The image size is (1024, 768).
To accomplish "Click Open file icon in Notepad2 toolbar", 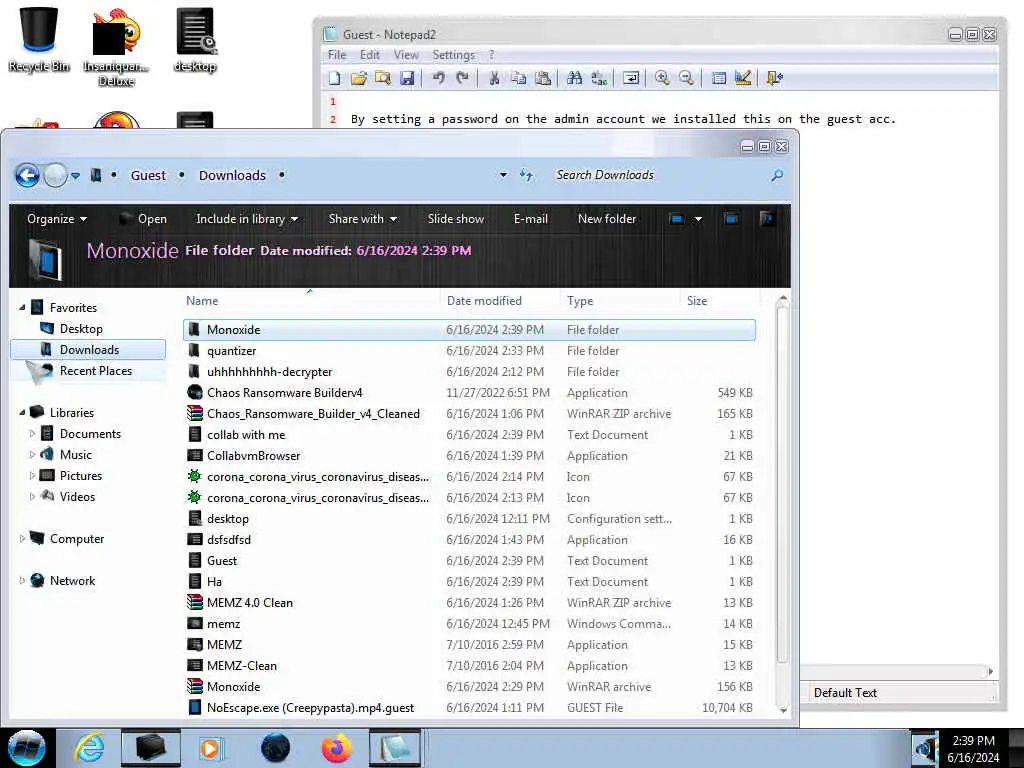I will pyautogui.click(x=359, y=78).
